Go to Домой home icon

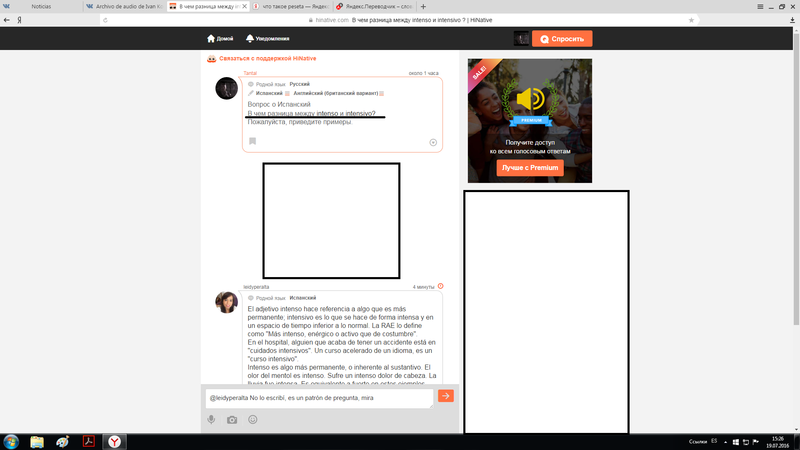pyautogui.click(x=211, y=38)
